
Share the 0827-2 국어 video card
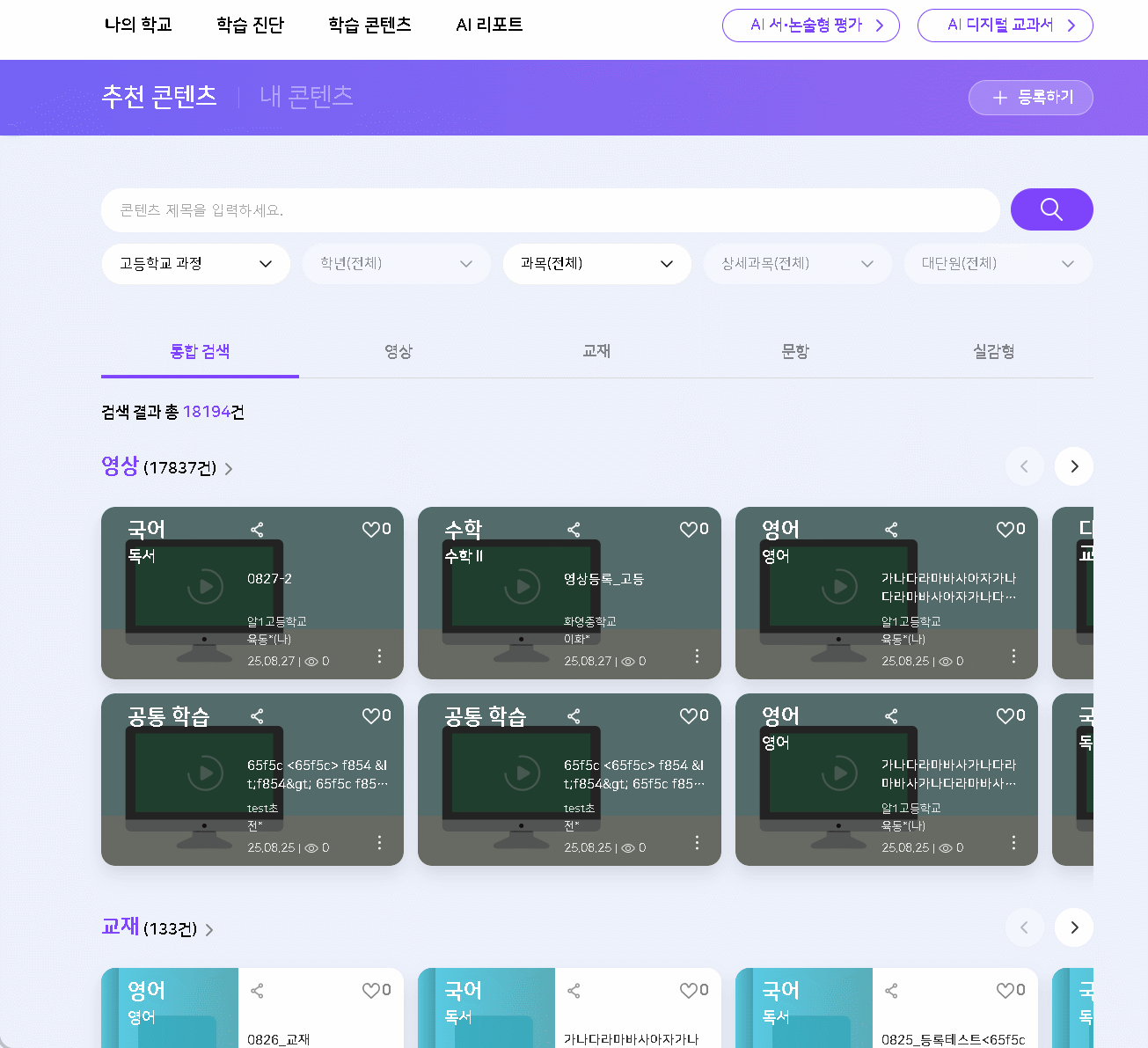click(257, 530)
